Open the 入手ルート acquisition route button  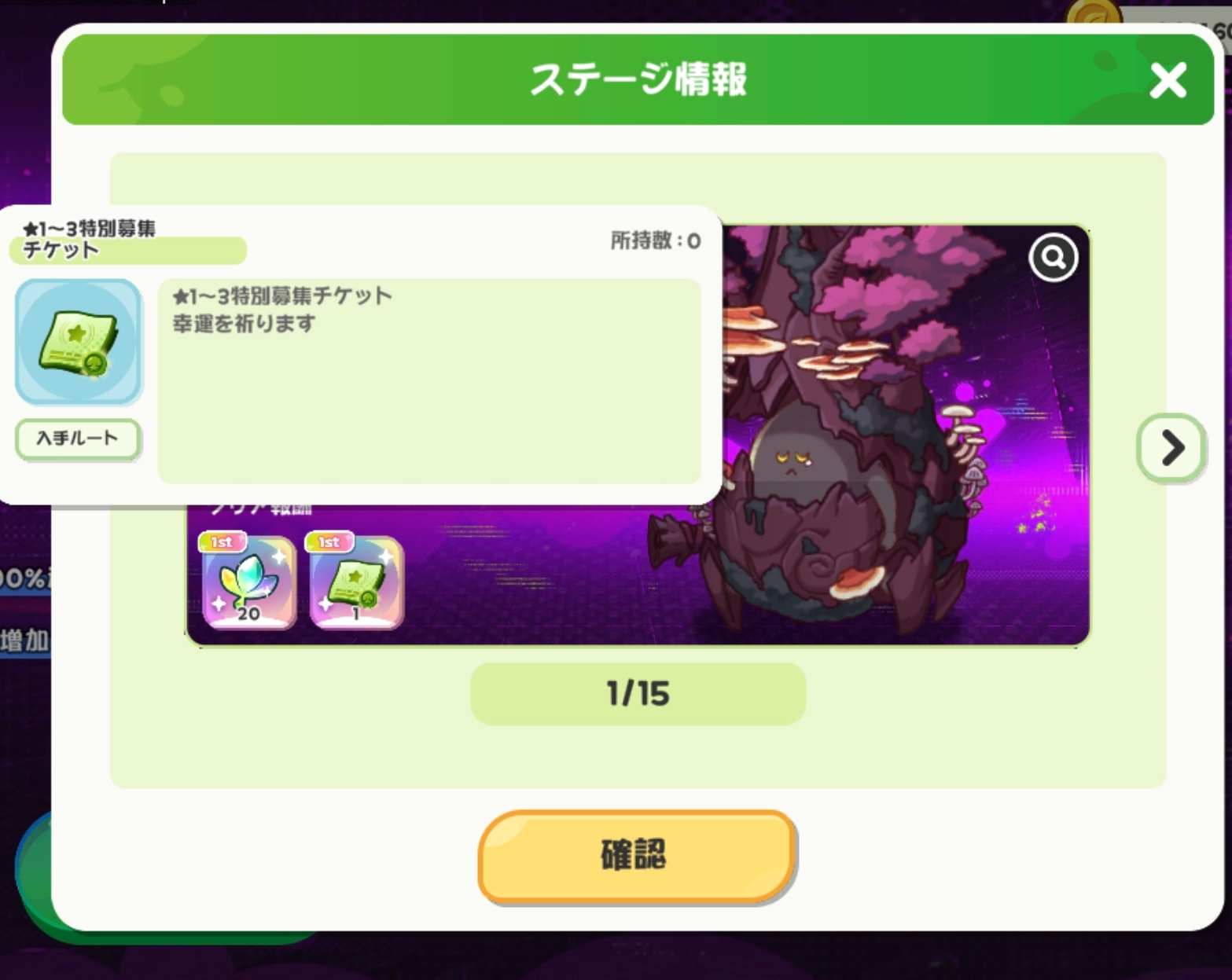click(78, 439)
